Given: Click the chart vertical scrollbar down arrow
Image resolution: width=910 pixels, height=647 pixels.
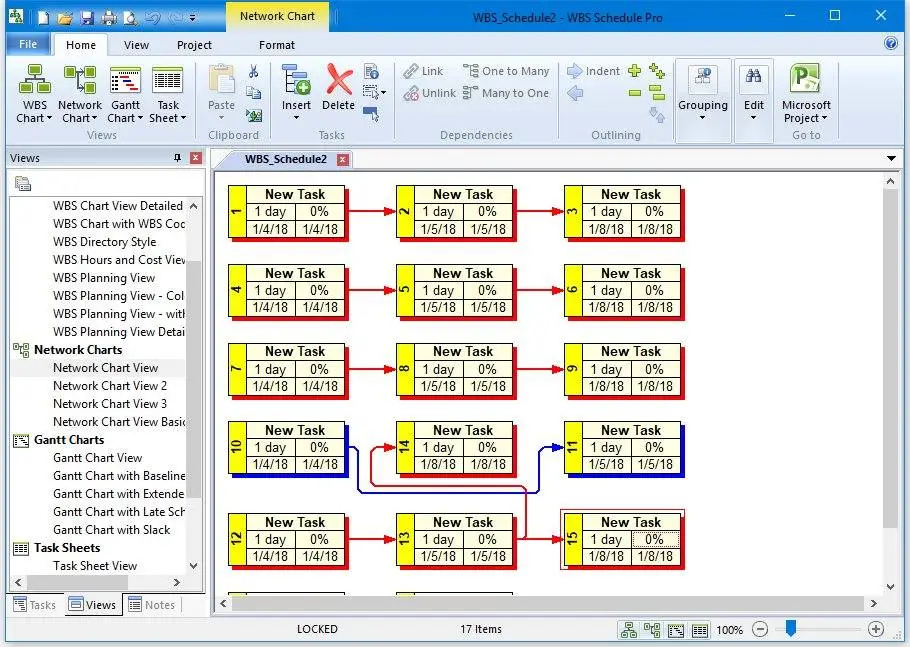Looking at the screenshot, I should pyautogui.click(x=890, y=587).
